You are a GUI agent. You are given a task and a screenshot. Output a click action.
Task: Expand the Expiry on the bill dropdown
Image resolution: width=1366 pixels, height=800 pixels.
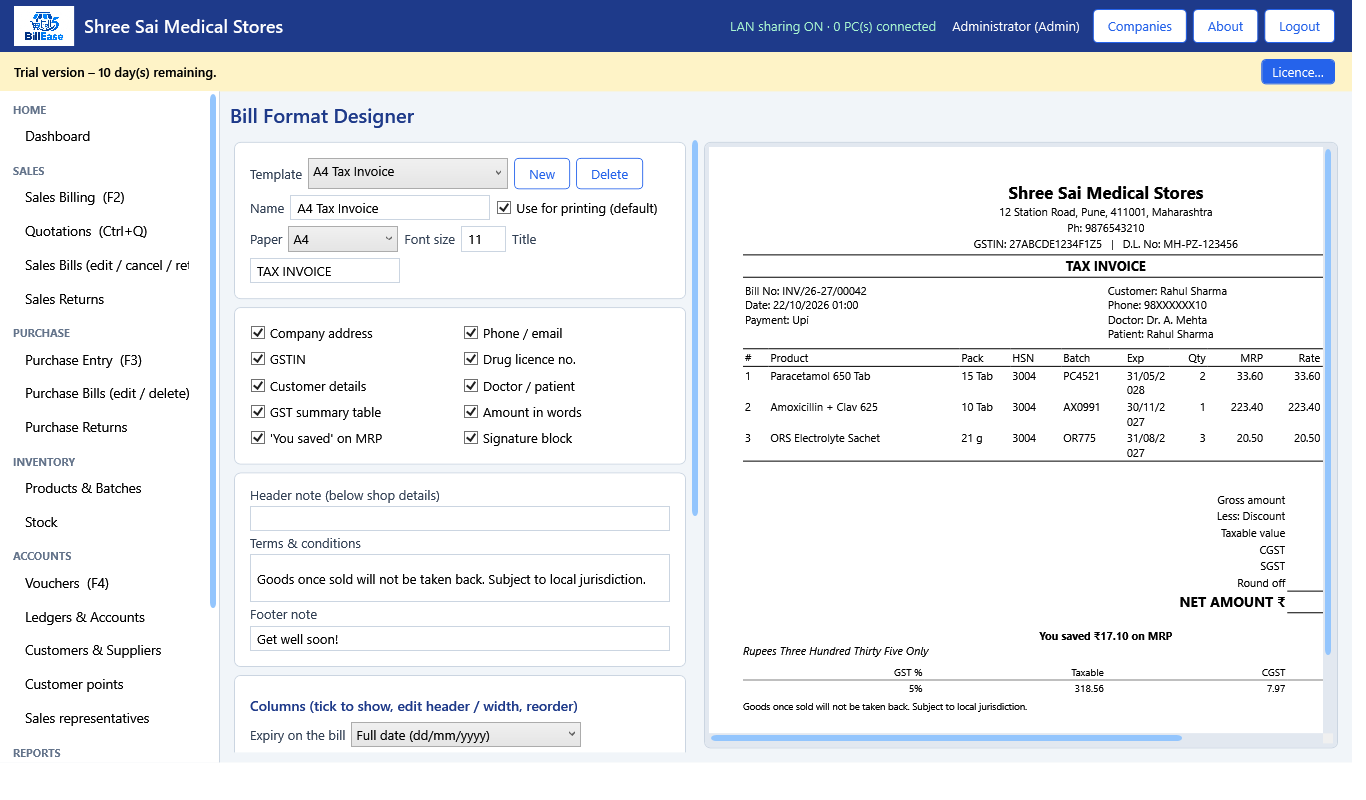pyautogui.click(x=466, y=736)
